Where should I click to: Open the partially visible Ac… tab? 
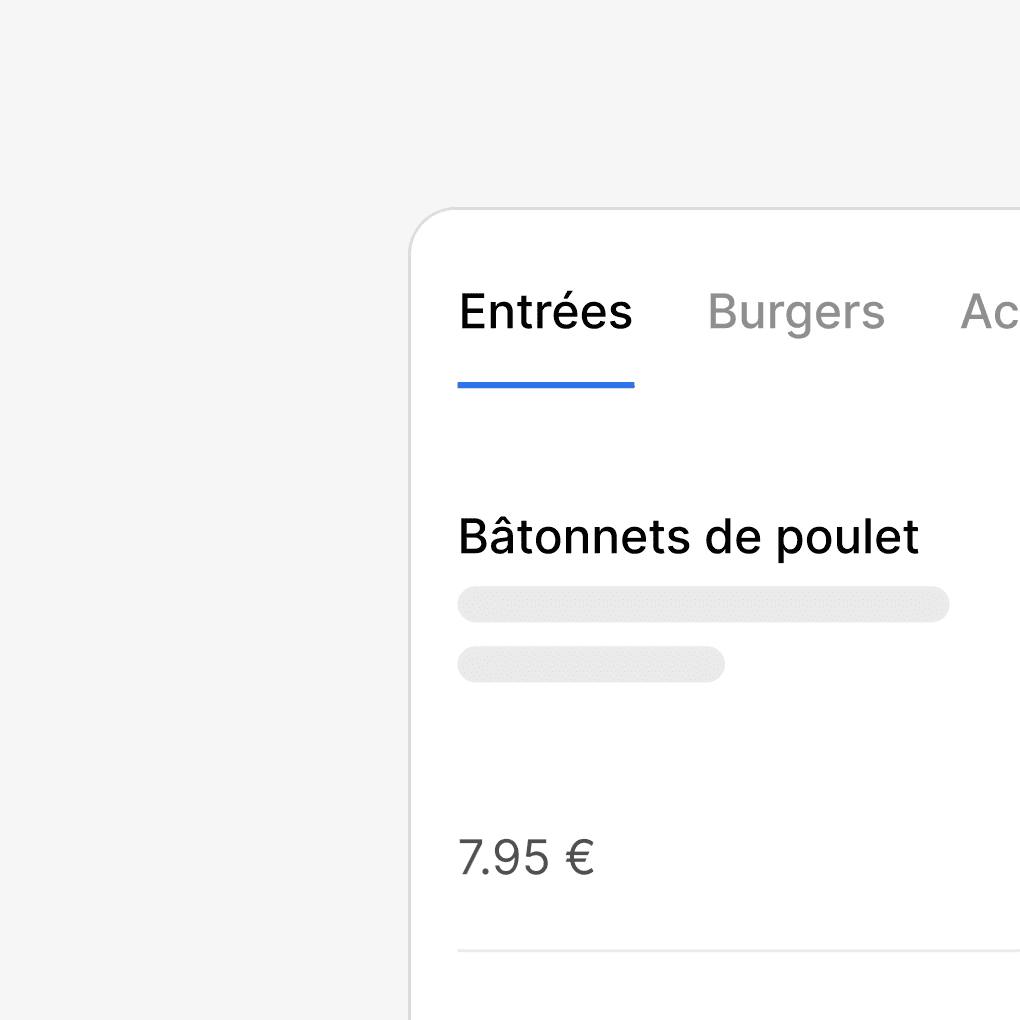[x=989, y=312]
